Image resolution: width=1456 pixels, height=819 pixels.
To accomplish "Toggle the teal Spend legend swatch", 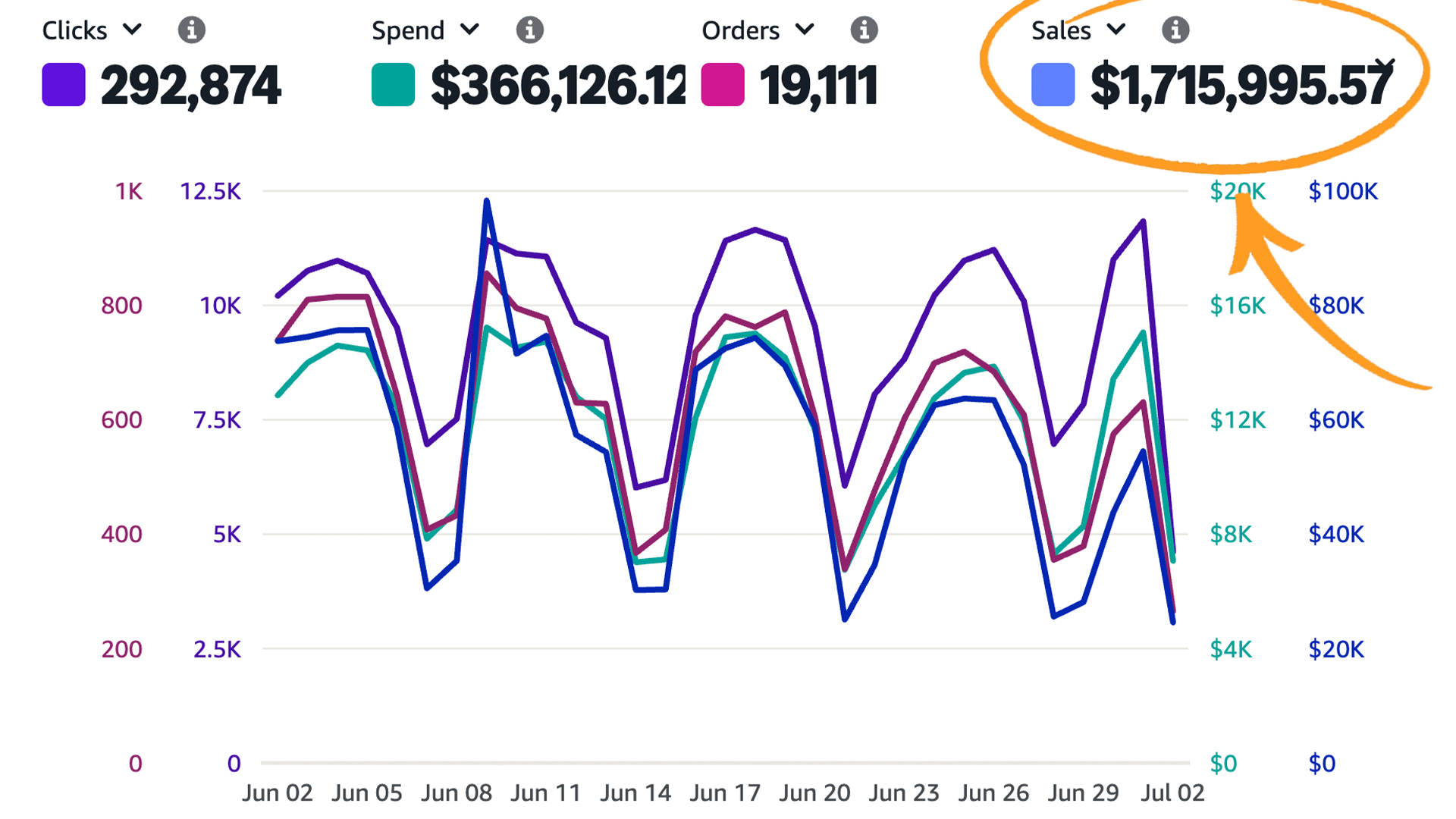I will coord(391,85).
